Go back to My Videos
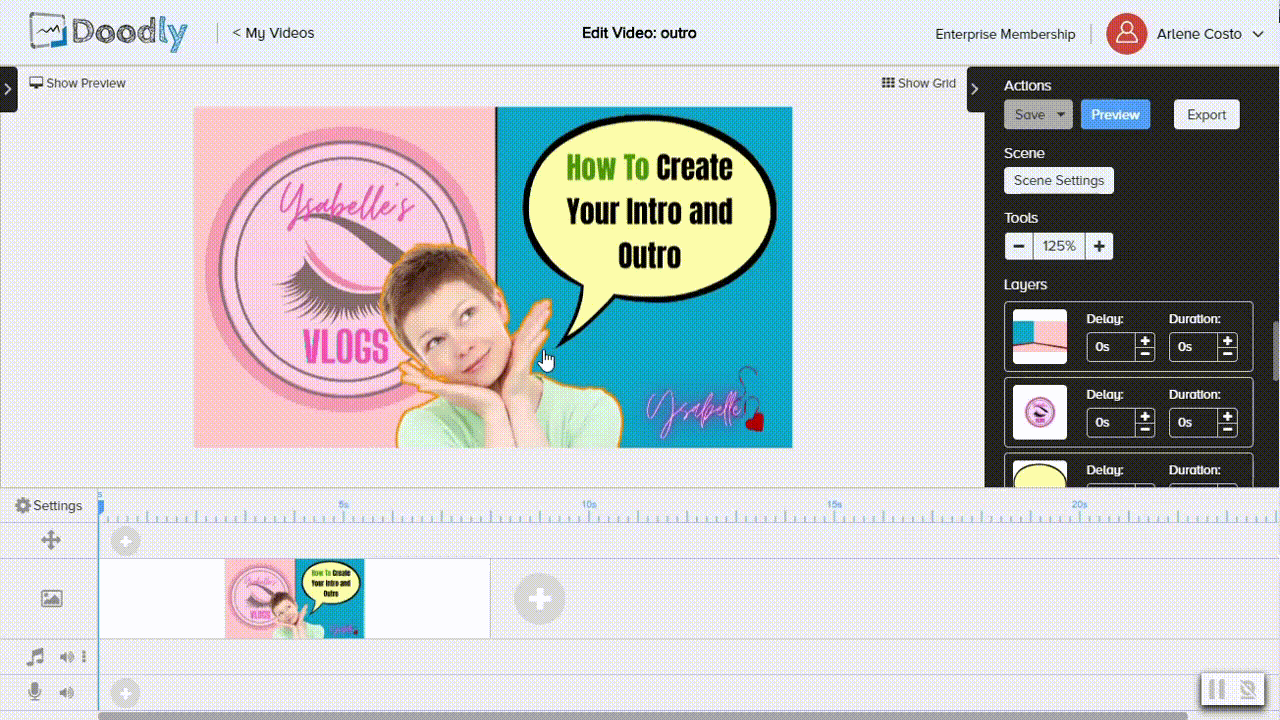 (273, 33)
